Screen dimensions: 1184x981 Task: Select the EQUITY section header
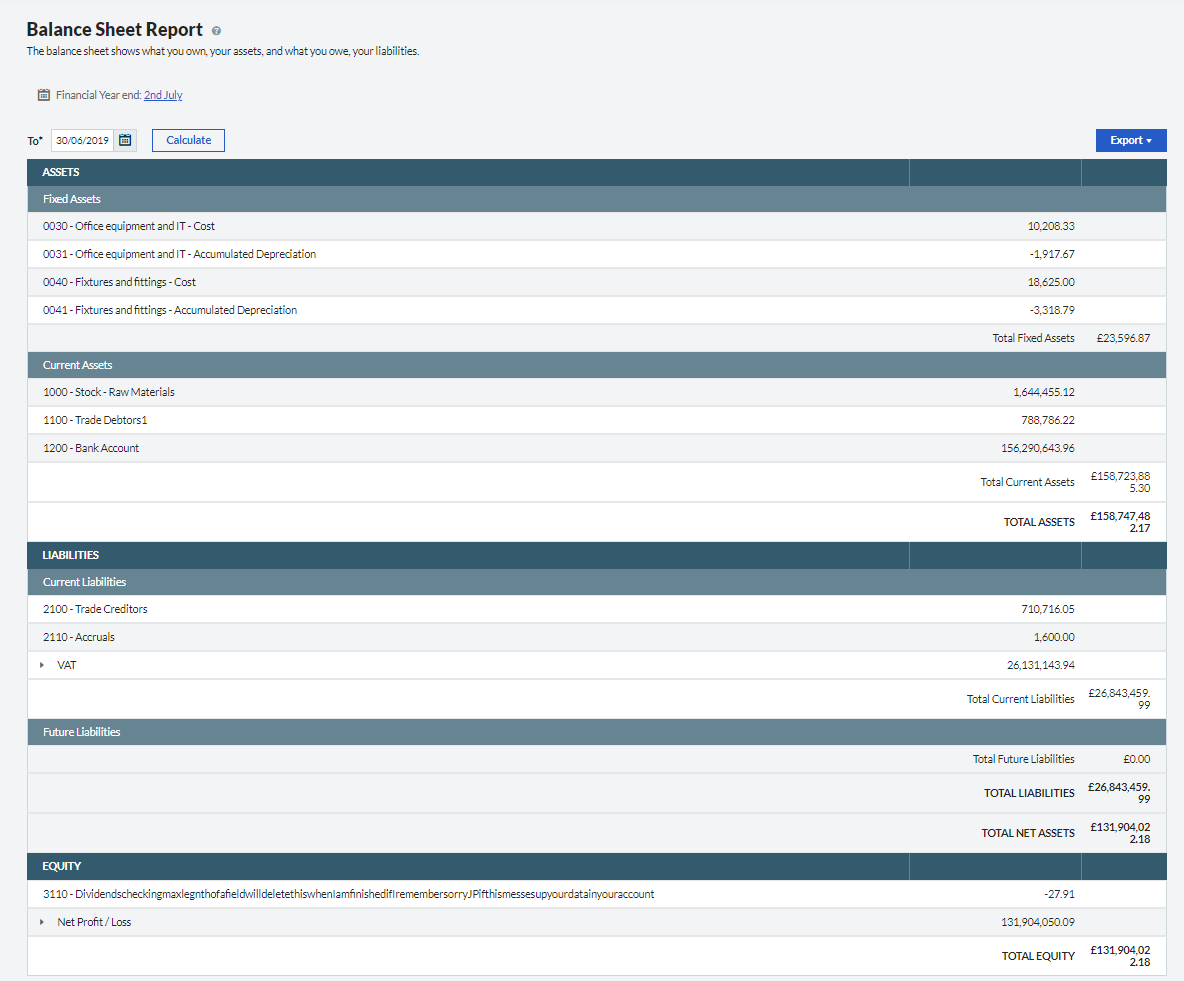(x=62, y=866)
